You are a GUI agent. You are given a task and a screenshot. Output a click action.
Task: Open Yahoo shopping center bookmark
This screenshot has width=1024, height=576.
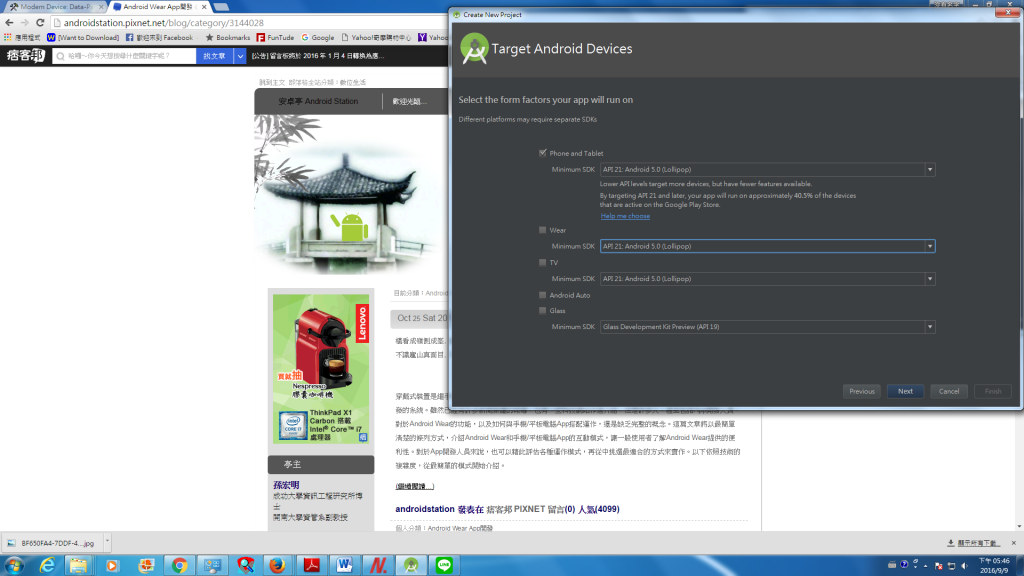tap(376, 38)
